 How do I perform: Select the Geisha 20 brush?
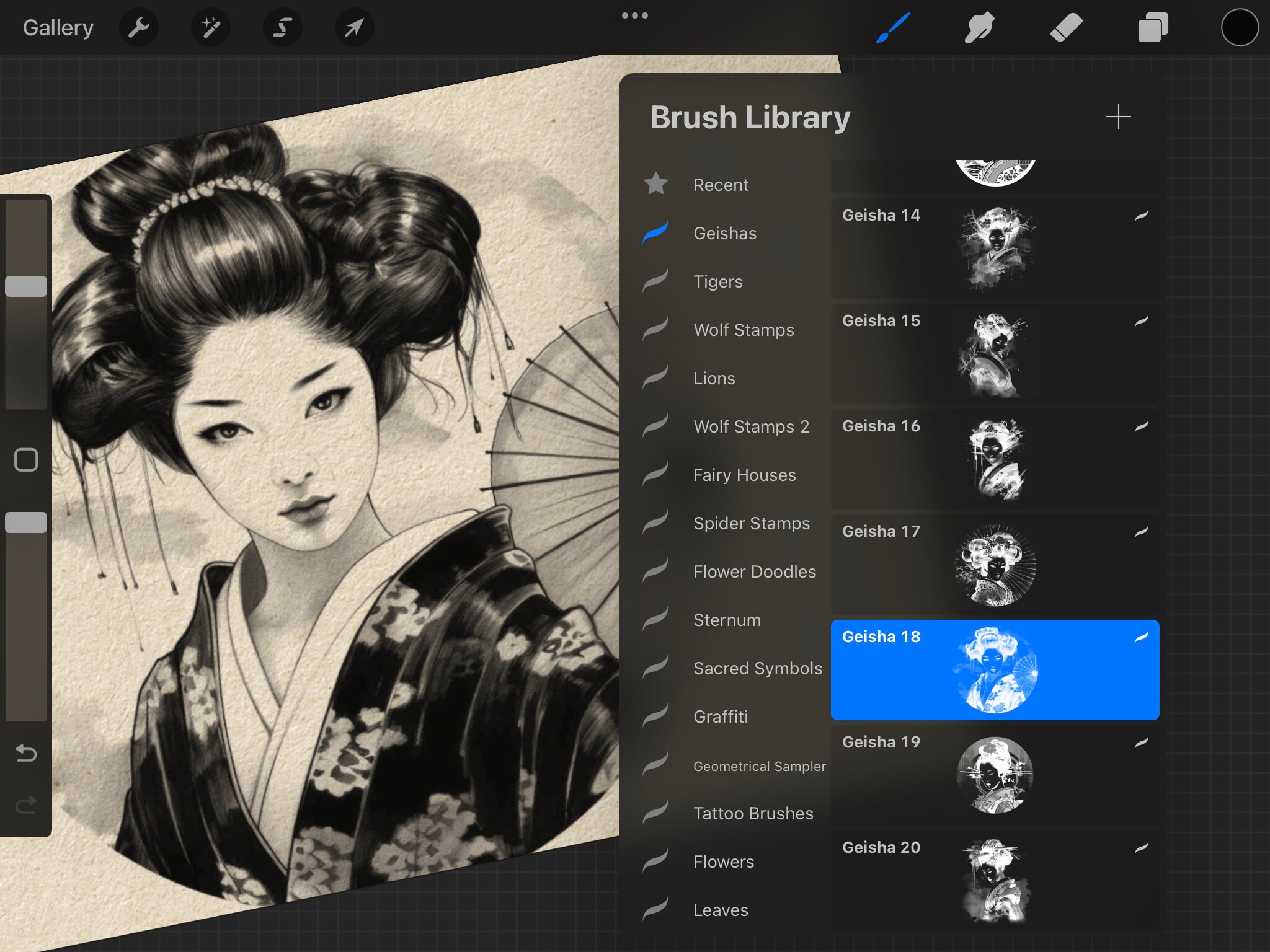coord(995,880)
